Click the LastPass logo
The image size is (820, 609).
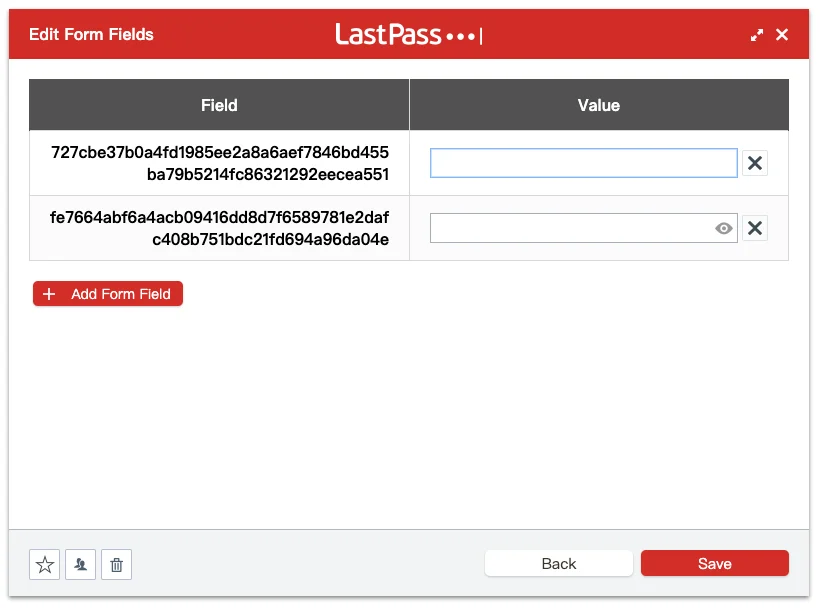click(x=408, y=35)
